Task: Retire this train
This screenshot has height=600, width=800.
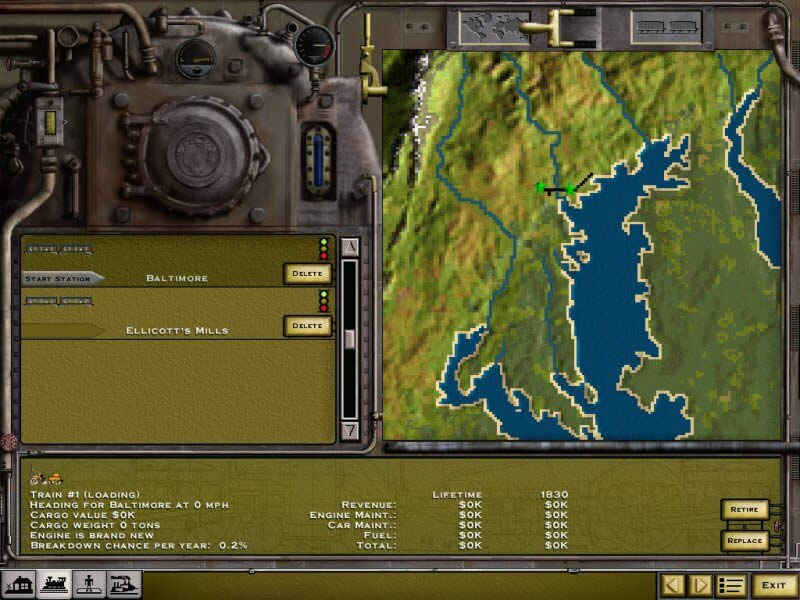Action: coord(744,510)
